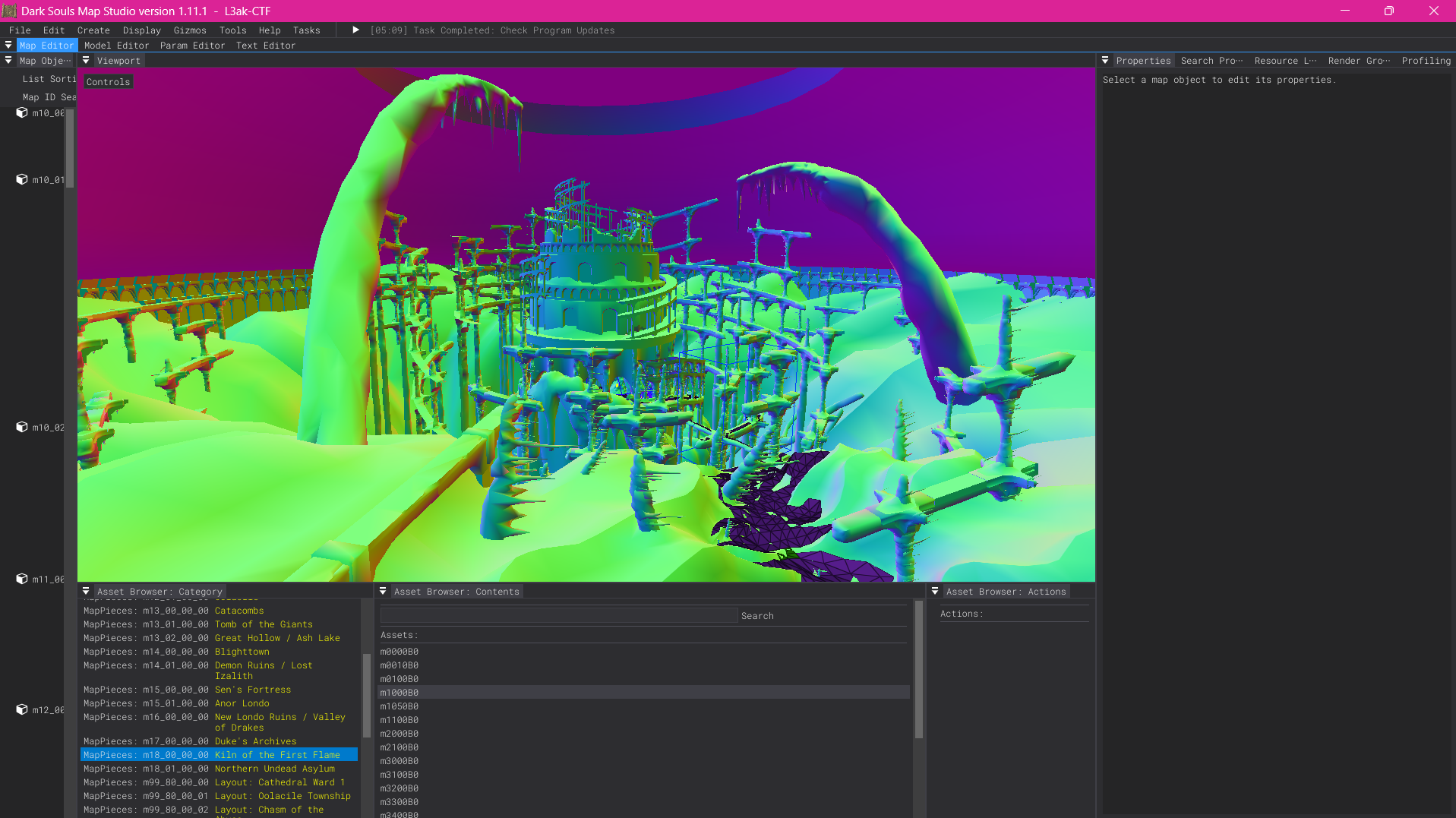The width and height of the screenshot is (1456, 818).
Task: Select asset m2000B0 in contents list
Action: tap(644, 734)
